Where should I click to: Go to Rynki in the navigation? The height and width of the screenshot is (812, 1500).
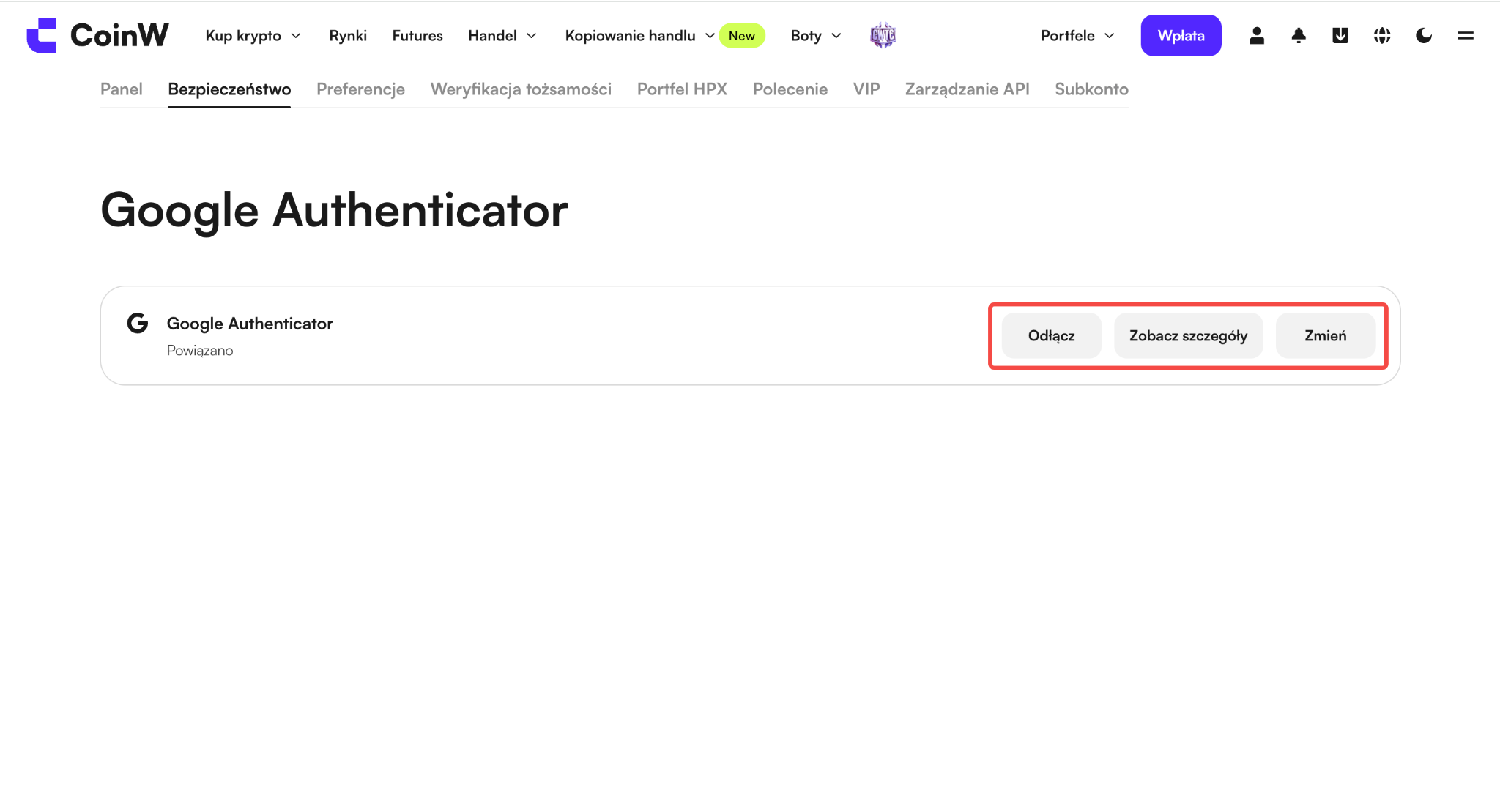[x=348, y=36]
